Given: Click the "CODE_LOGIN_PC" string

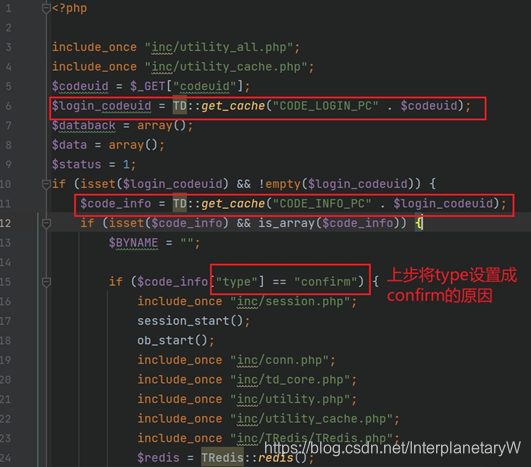Looking at the screenshot, I should (x=325, y=106).
